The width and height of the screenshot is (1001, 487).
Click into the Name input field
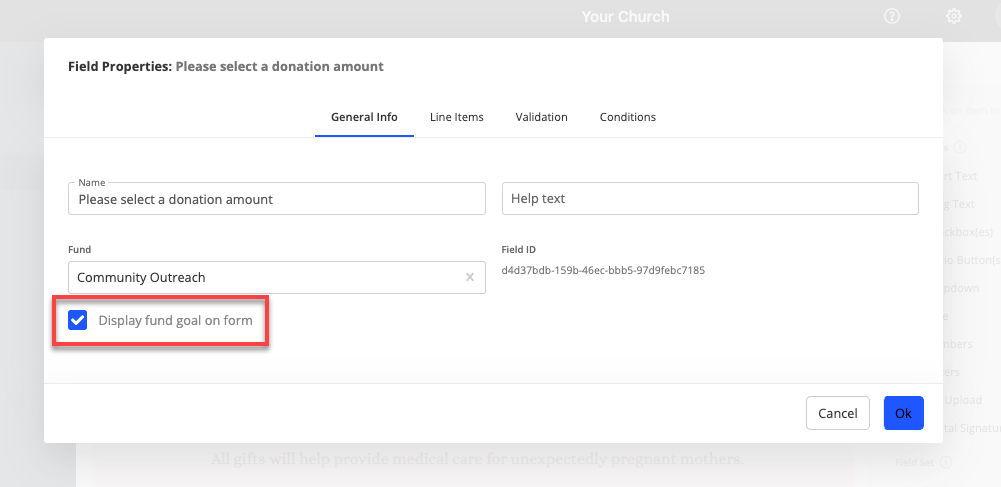(x=277, y=199)
